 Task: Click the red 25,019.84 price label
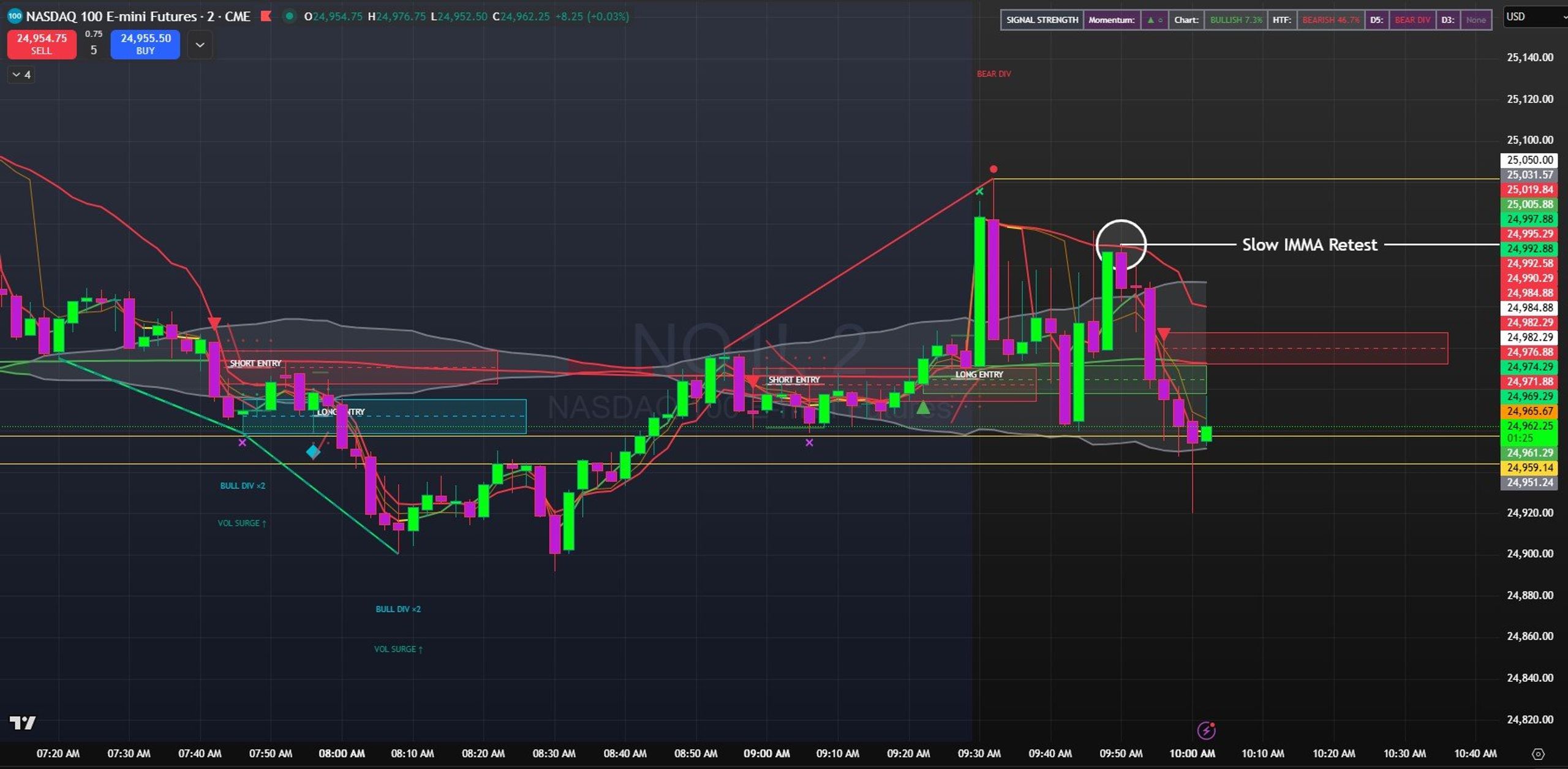click(x=1530, y=189)
